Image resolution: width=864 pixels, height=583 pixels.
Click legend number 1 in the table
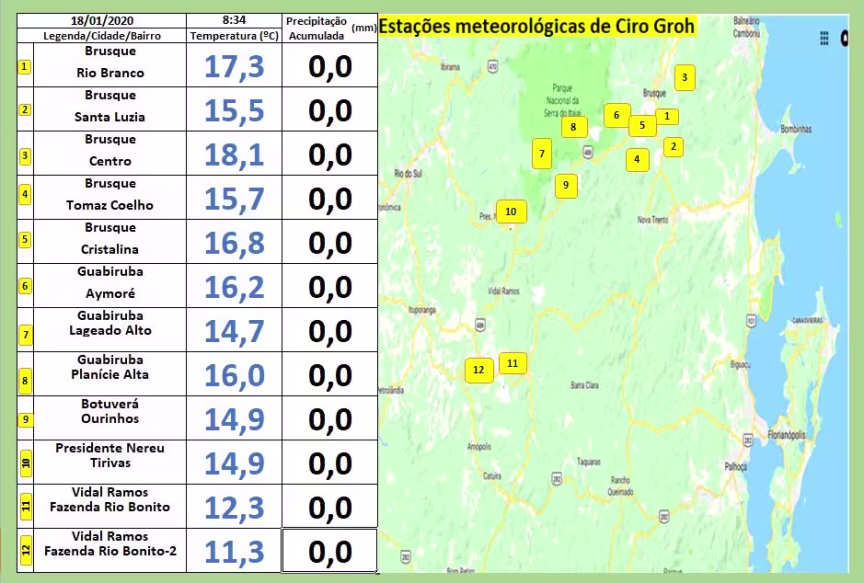coord(24,67)
